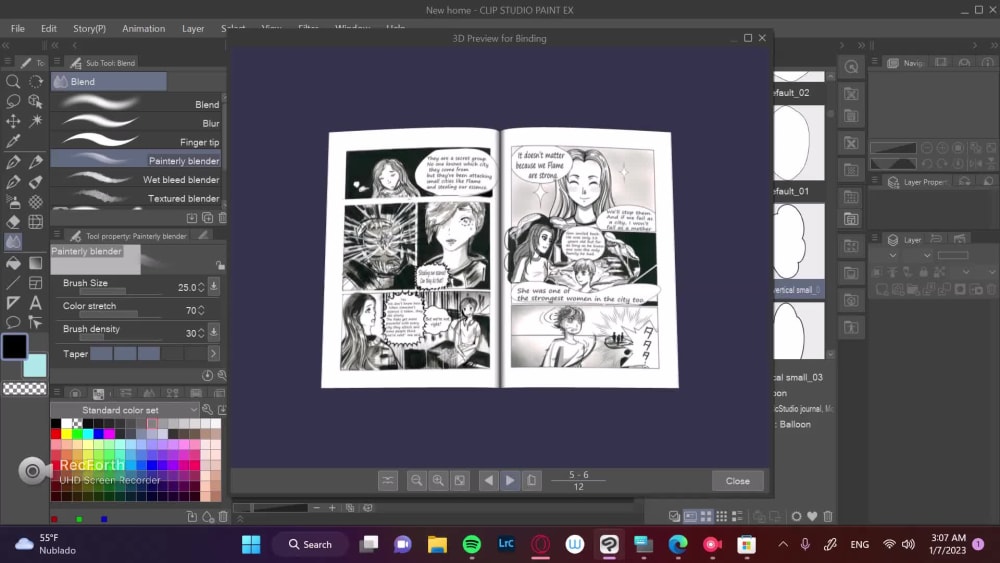Select the black main color swatch
Screen dimensions: 1000x563
14,346
